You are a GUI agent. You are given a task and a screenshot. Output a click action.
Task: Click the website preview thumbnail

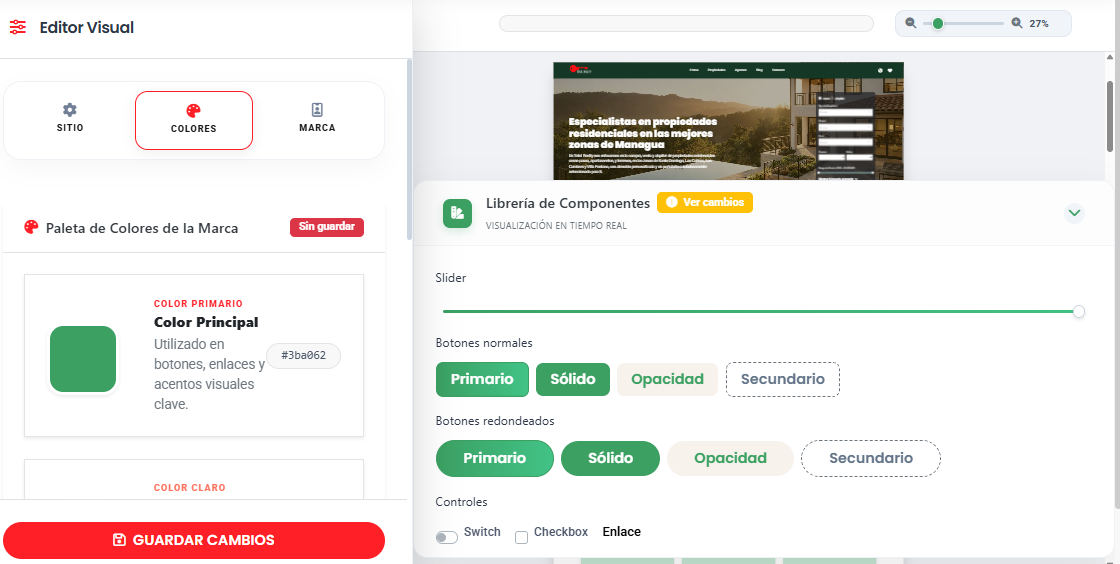(729, 121)
